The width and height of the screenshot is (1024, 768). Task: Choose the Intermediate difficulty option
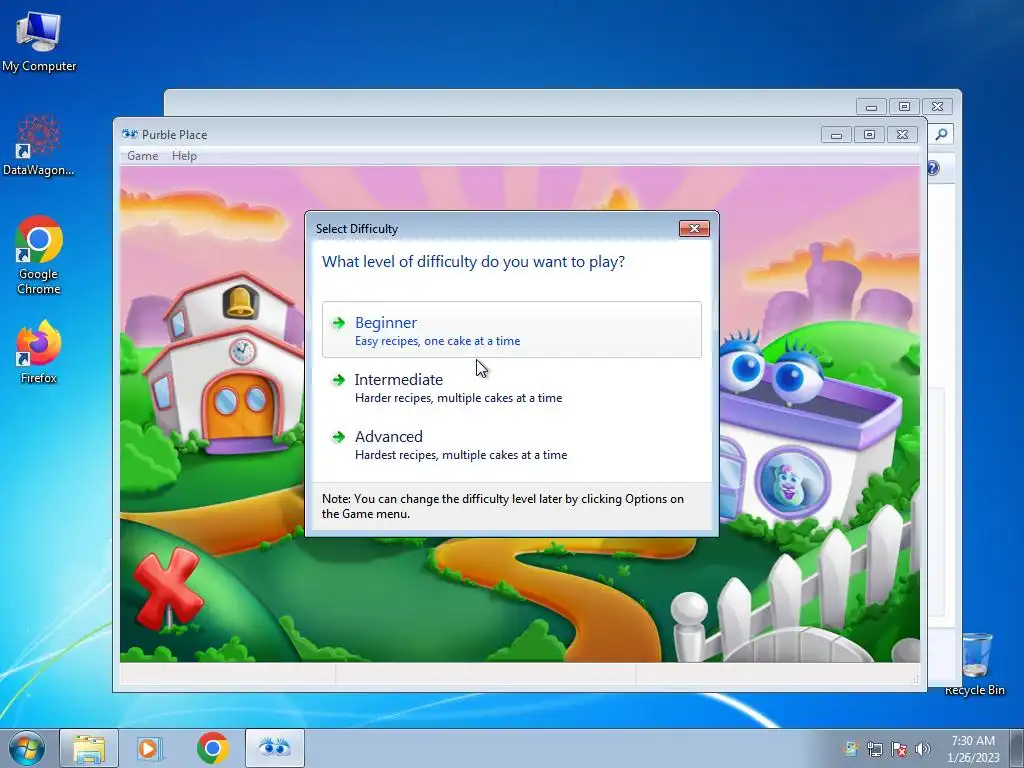511,387
